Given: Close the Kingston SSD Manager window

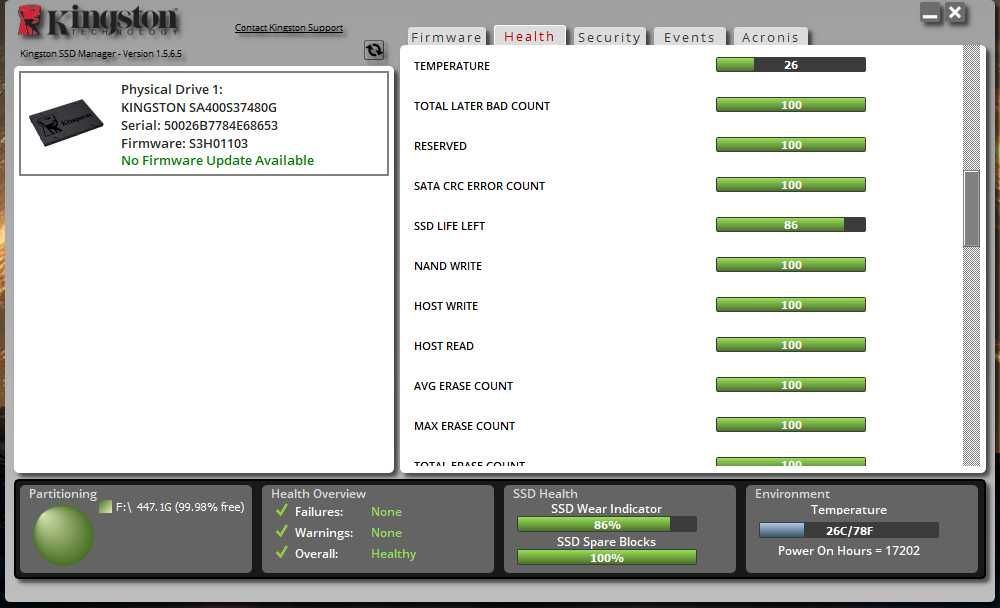Looking at the screenshot, I should pos(955,13).
